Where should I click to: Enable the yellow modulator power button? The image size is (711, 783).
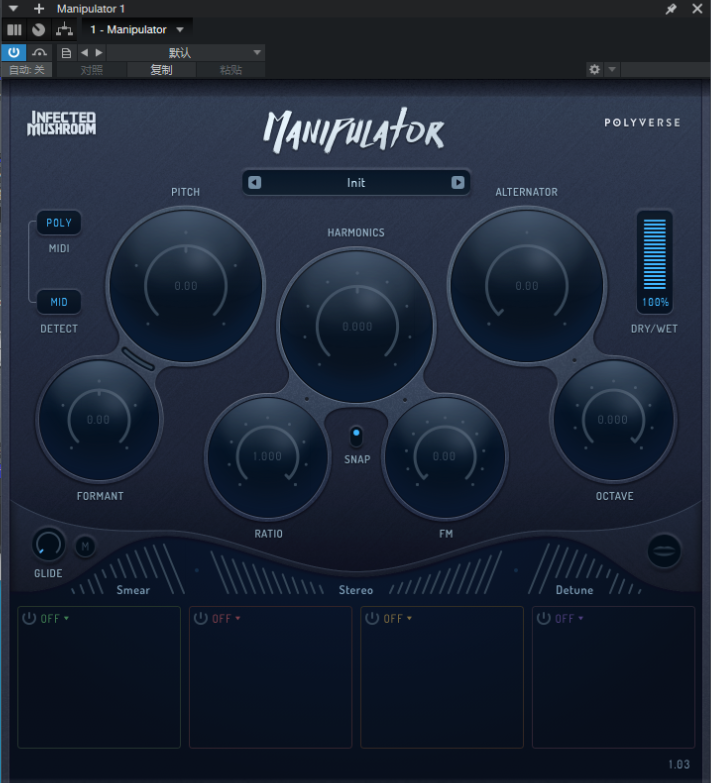point(372,618)
